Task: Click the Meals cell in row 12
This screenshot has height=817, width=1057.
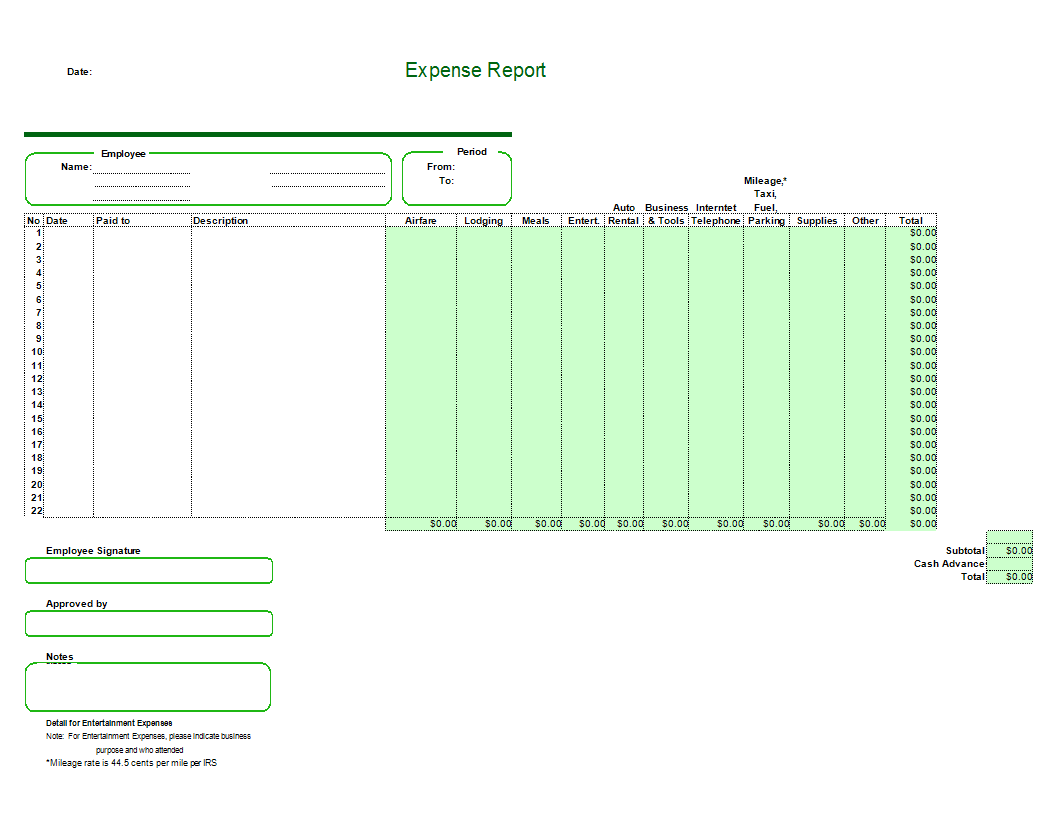Action: [x=537, y=379]
